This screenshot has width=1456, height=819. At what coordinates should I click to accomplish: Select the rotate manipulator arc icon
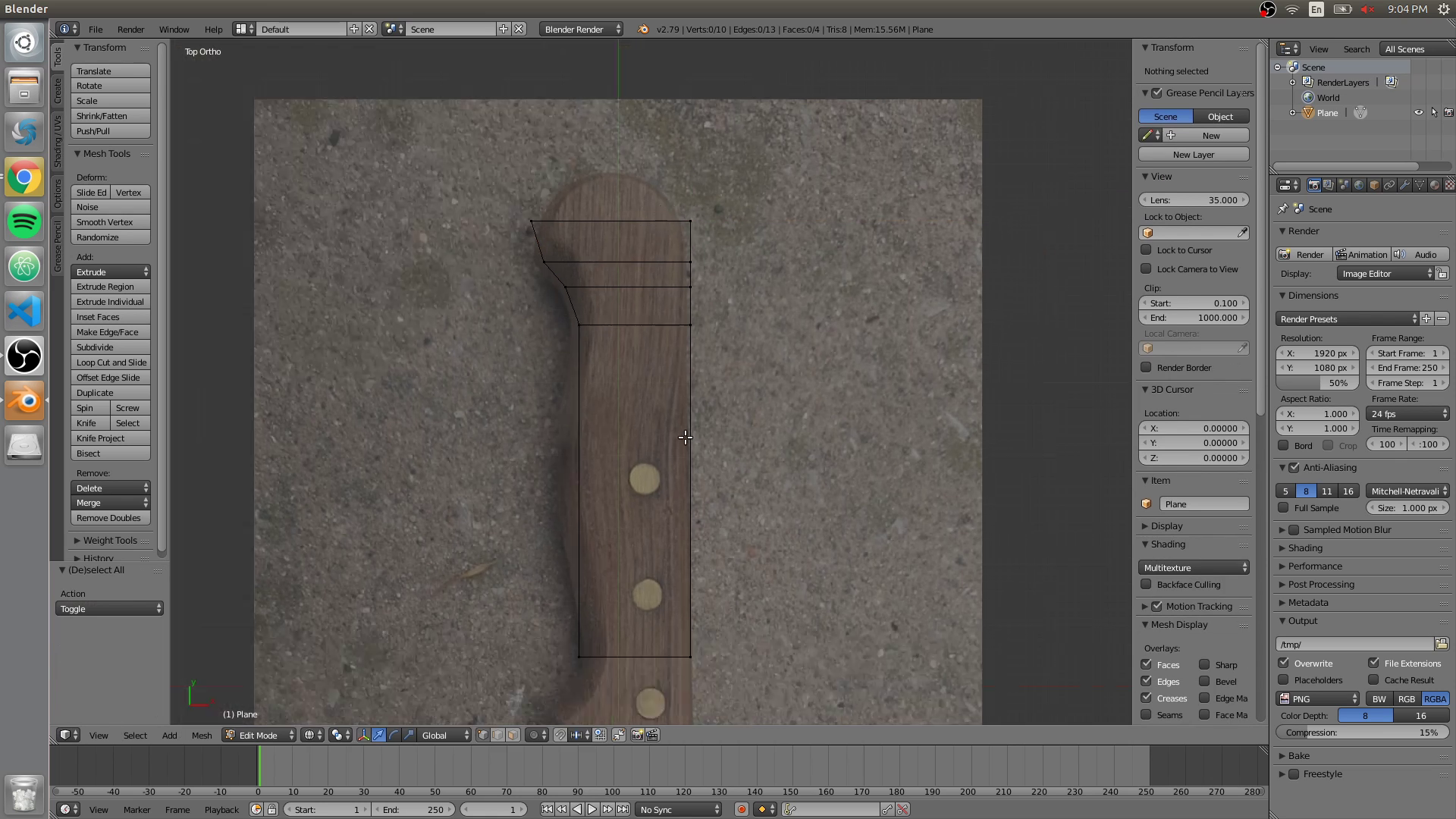pos(394,735)
